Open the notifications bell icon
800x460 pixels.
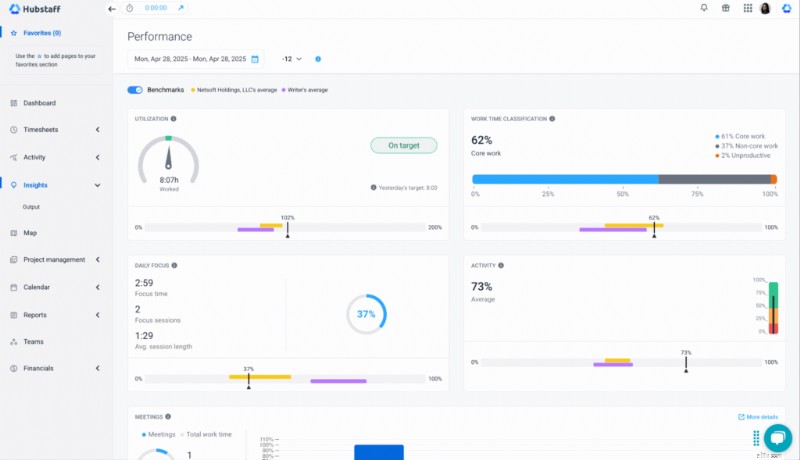[x=704, y=8]
